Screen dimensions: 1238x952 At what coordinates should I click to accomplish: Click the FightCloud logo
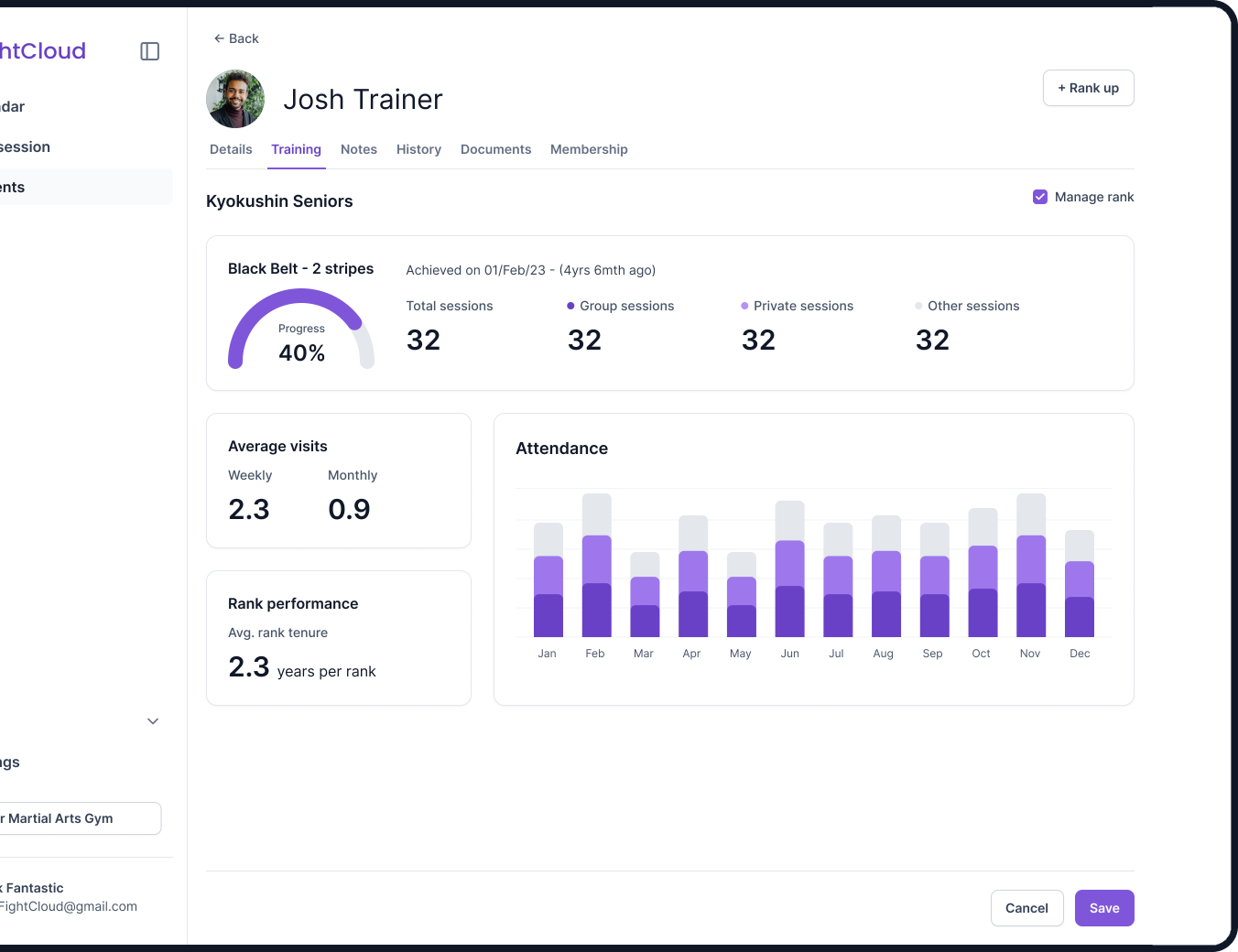pyautogui.click(x=42, y=51)
